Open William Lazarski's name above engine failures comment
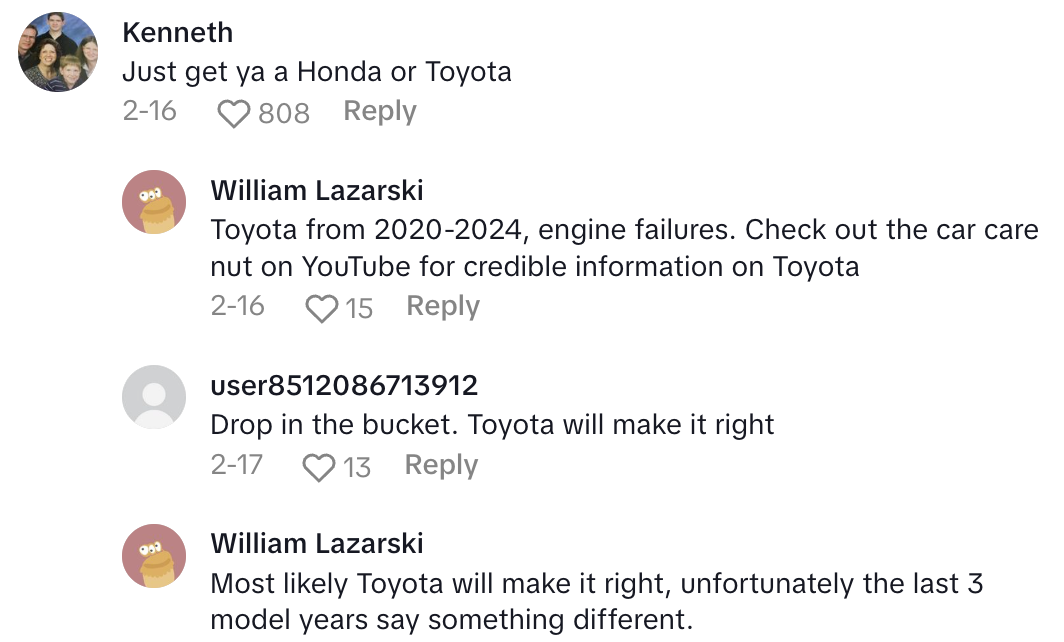 (317, 190)
